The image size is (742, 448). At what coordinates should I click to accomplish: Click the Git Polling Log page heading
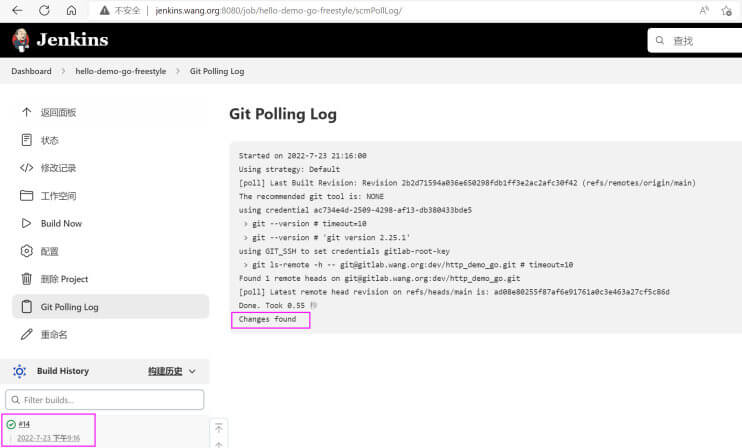tap(283, 114)
